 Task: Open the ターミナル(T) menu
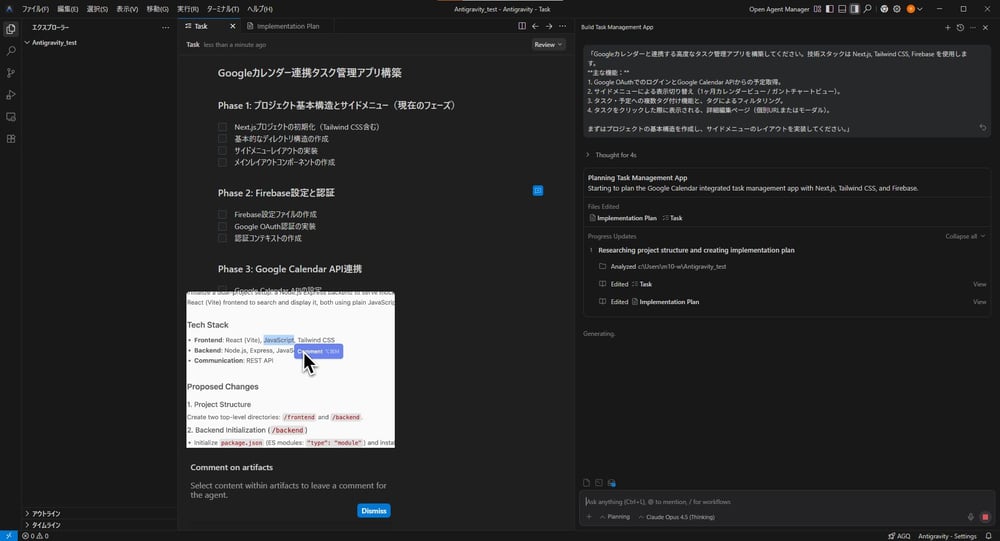coord(223,9)
